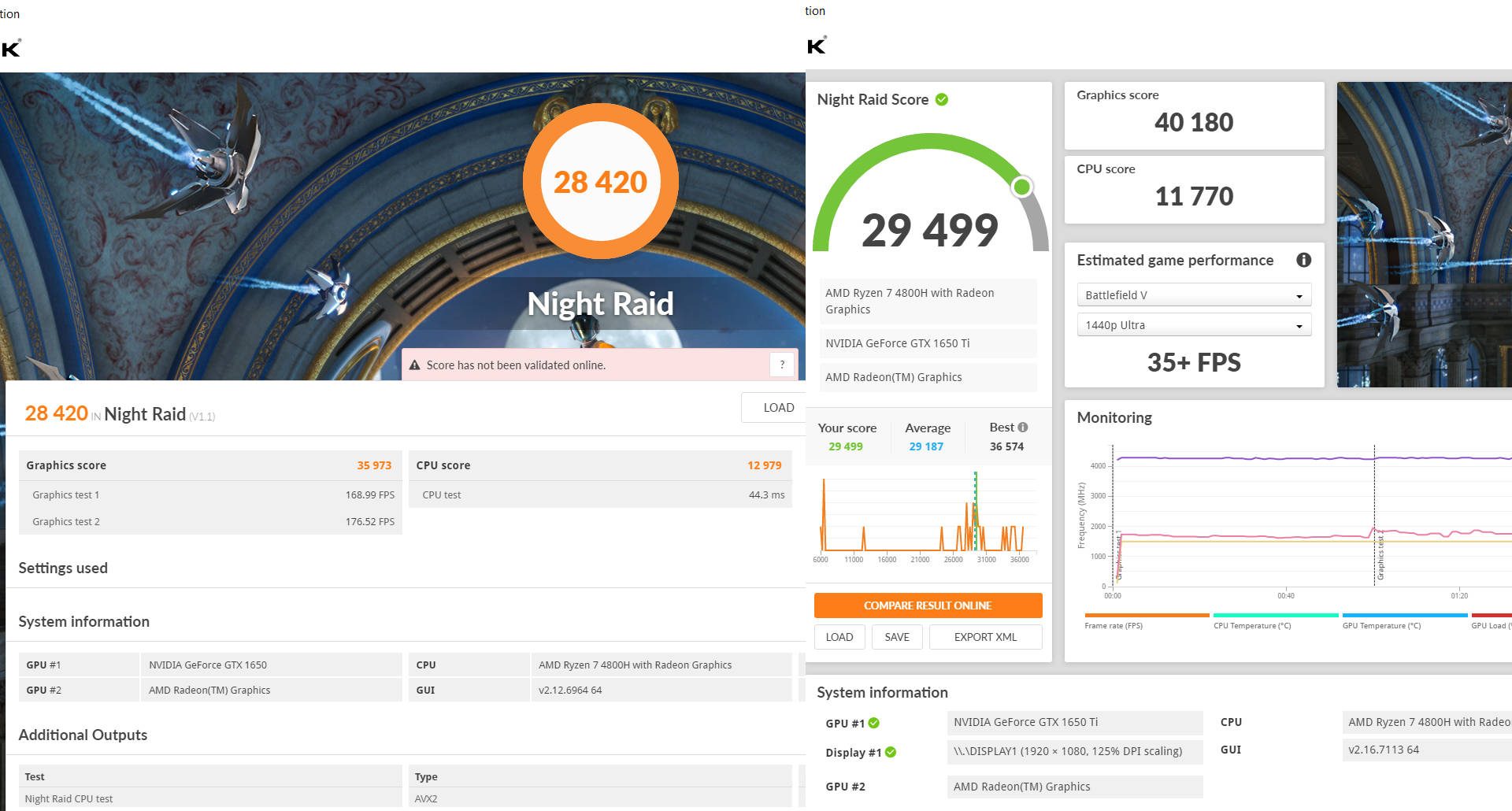Click the v2.16.7113 64 GUI version field
The height and width of the screenshot is (811, 1512).
point(1427,750)
